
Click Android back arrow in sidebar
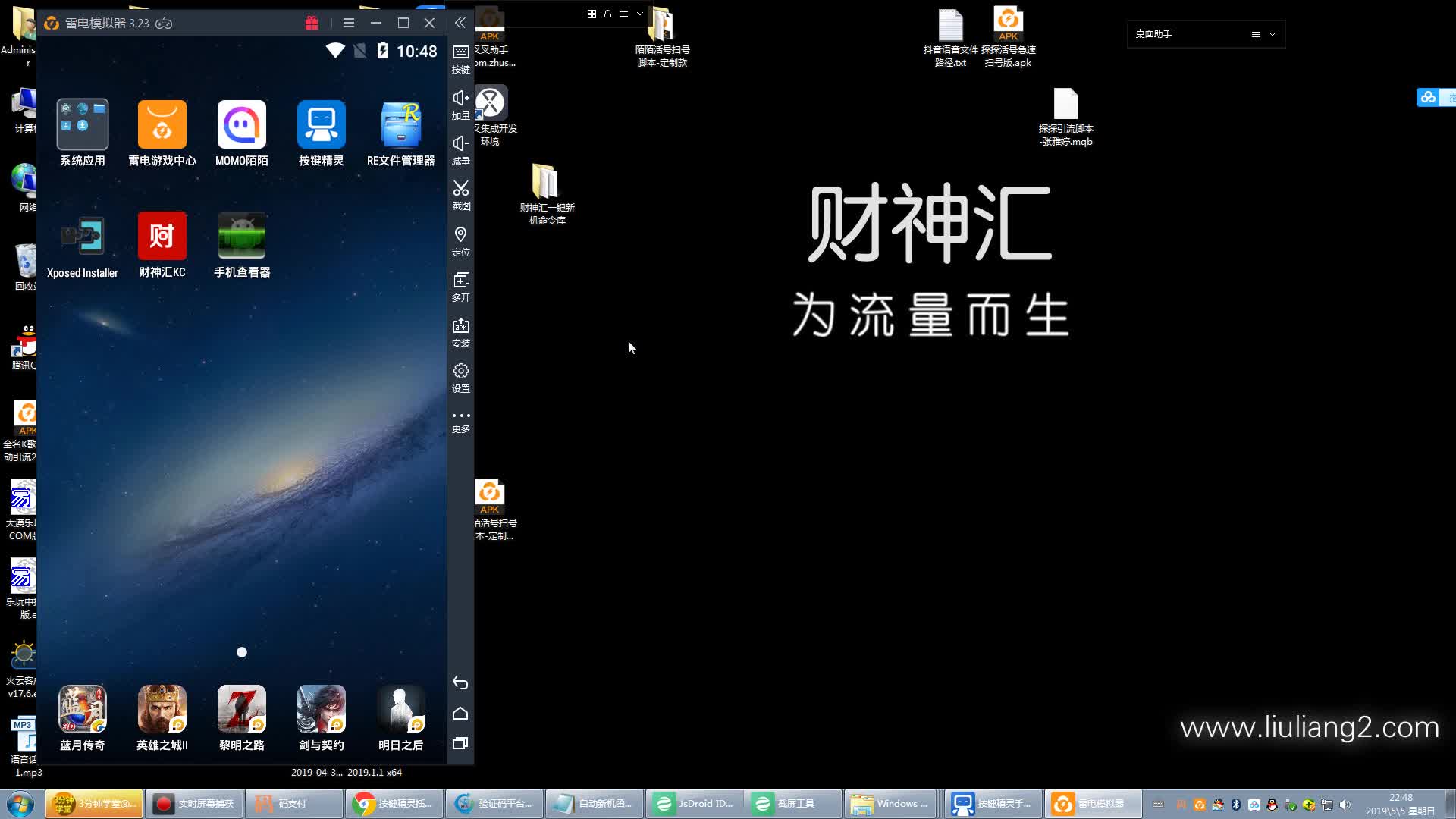tap(460, 682)
